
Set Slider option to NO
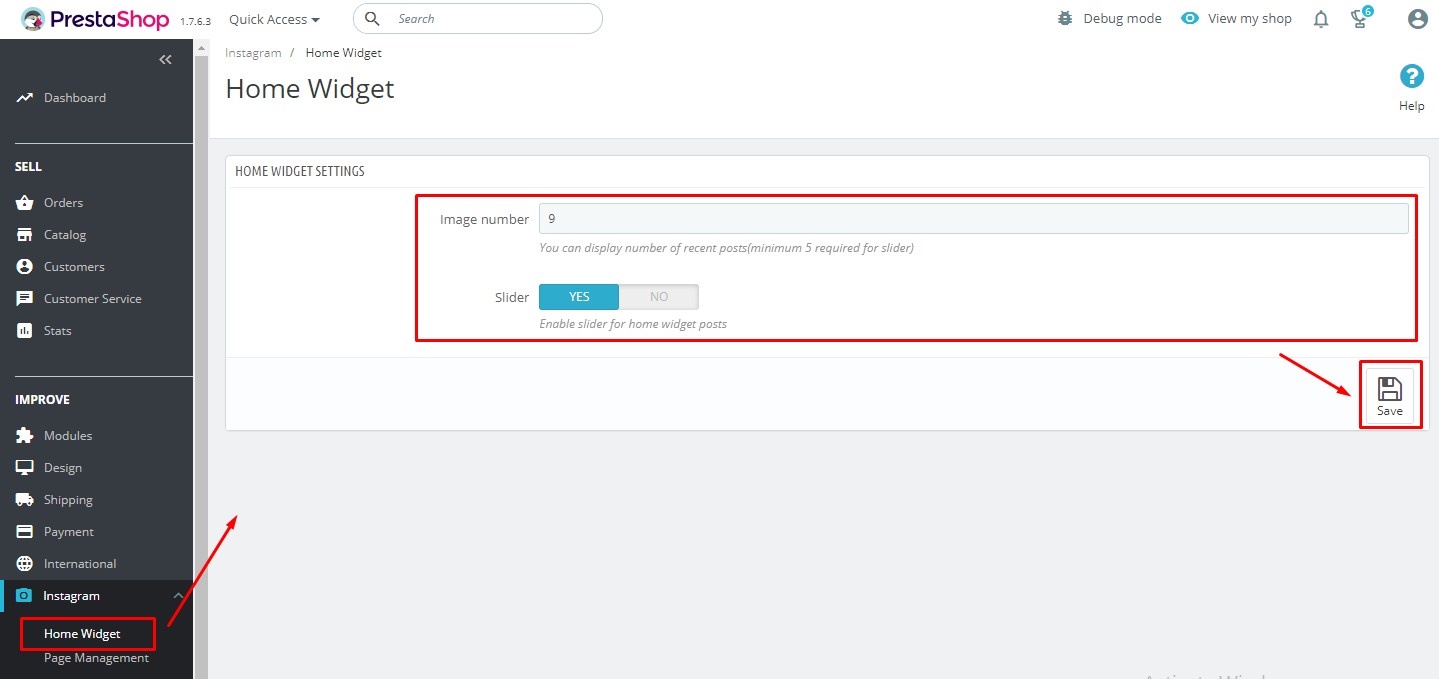point(658,297)
